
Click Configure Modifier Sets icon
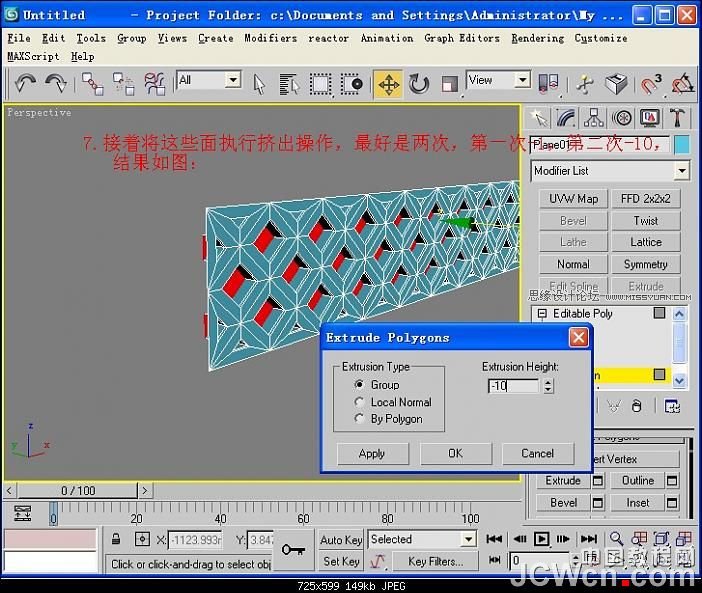pos(672,406)
